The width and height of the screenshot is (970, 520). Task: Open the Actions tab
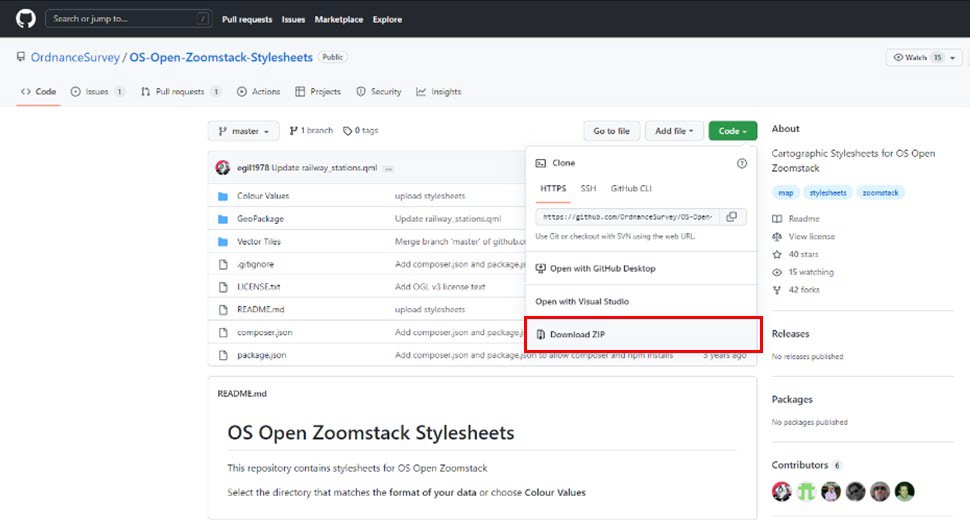[x=259, y=92]
